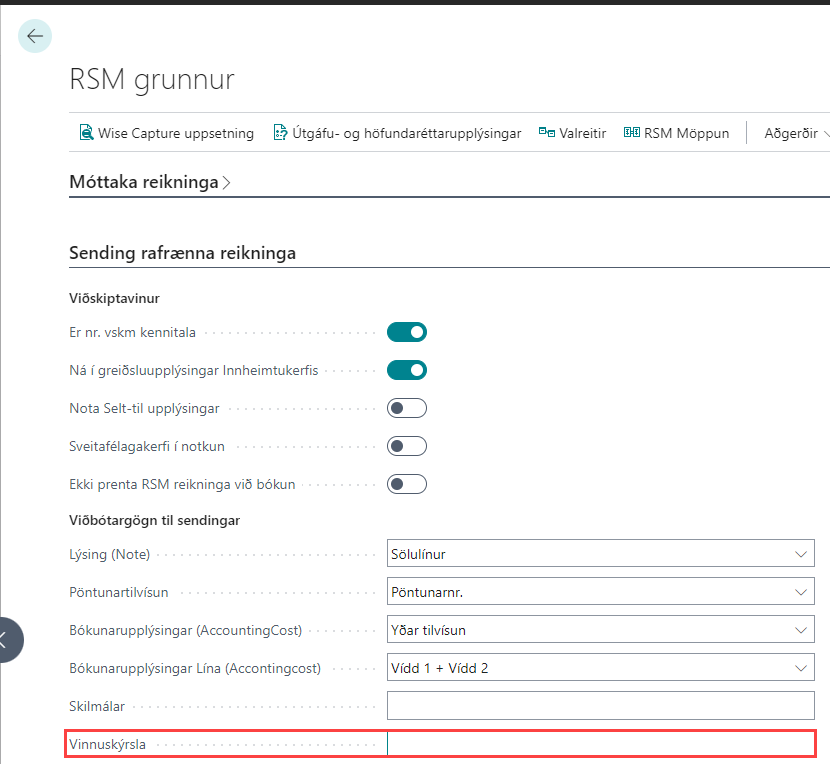Screen dimensions: 830x764
Task: Expand the Móttaka reikninga section
Action: (x=150, y=182)
